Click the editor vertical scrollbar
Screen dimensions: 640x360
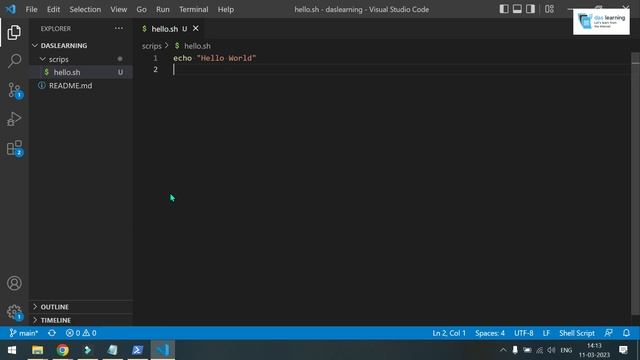(x=635, y=184)
